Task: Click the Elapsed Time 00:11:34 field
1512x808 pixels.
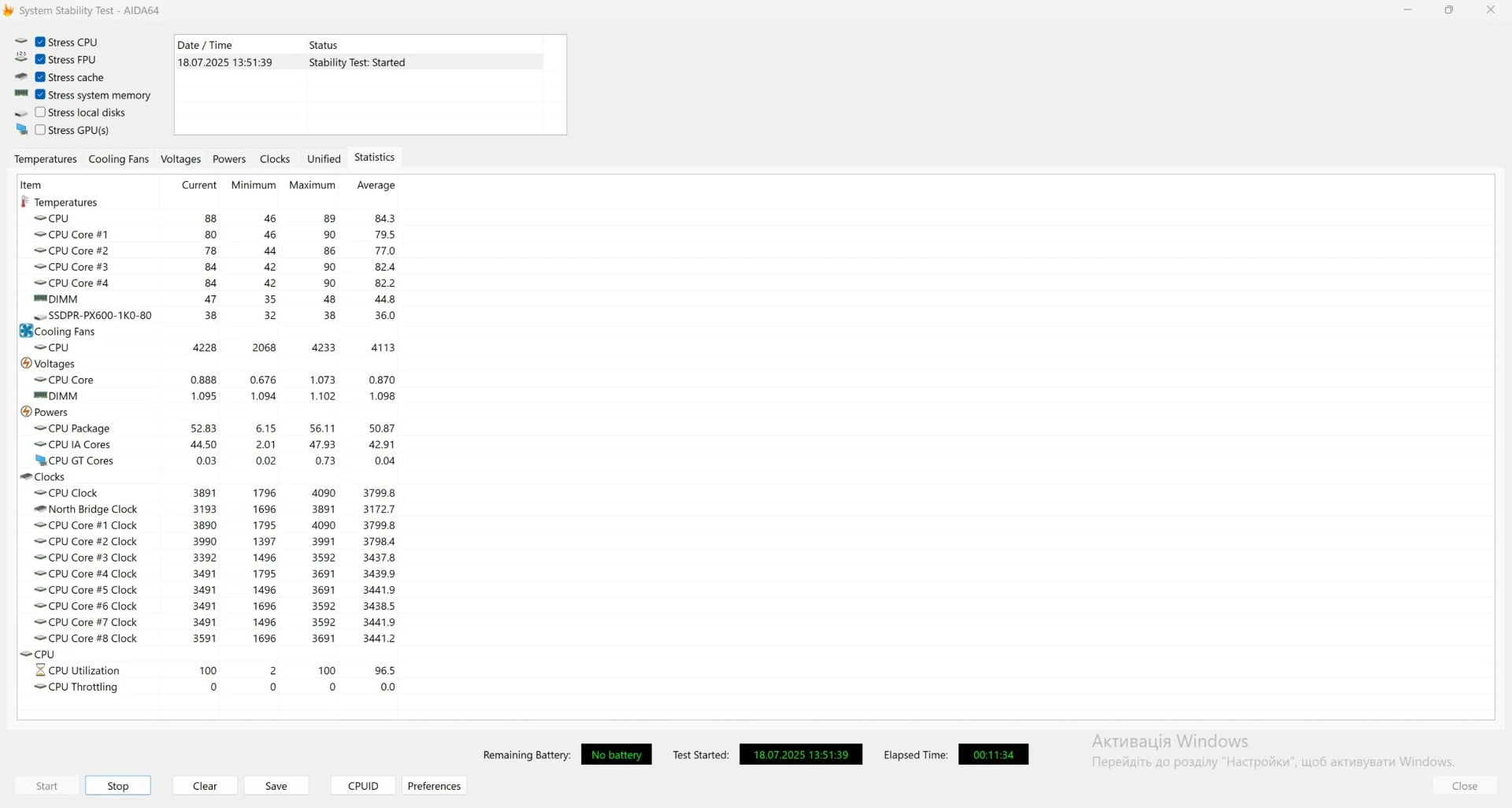Action: (x=993, y=754)
